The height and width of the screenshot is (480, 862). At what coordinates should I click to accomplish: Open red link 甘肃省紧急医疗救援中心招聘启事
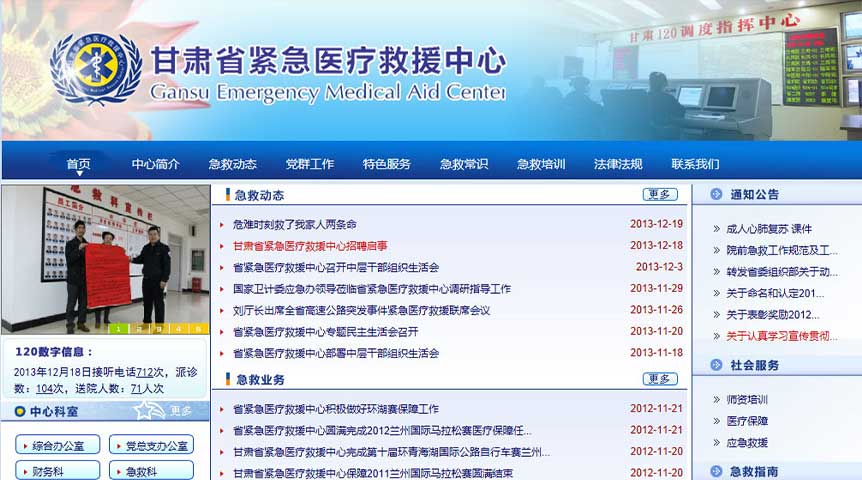pyautogui.click(x=310, y=246)
